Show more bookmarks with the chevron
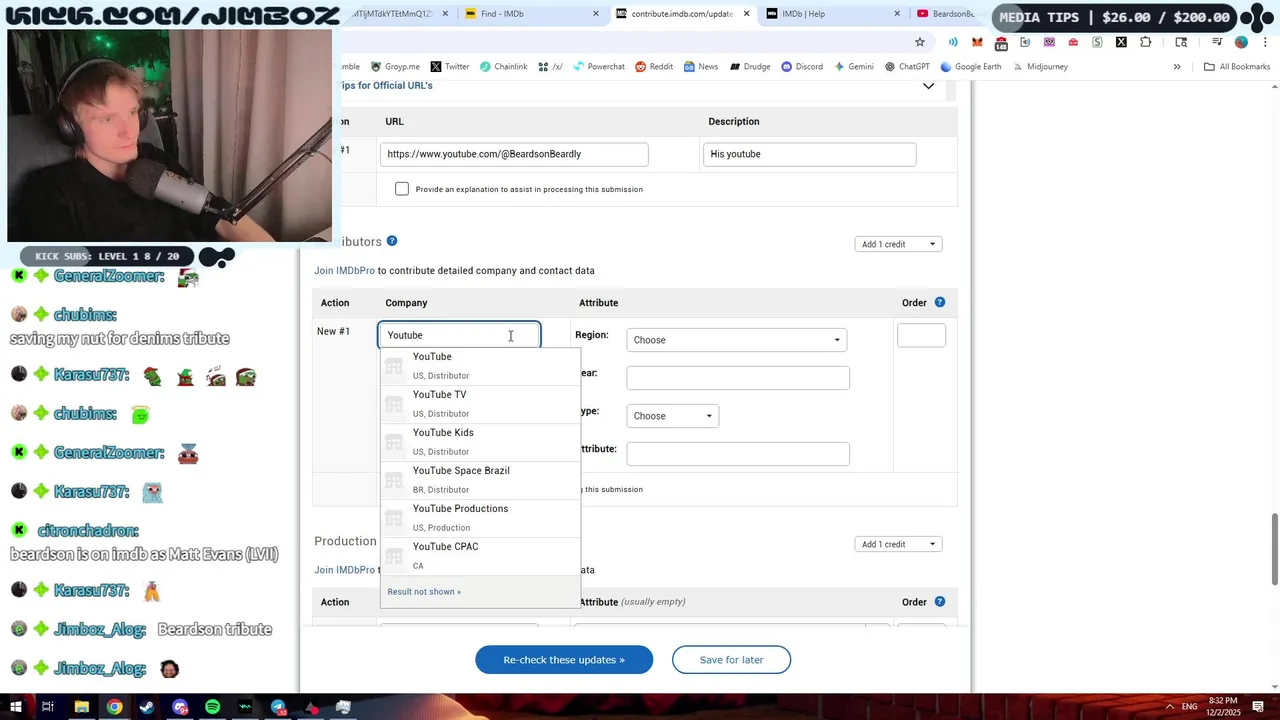 pyautogui.click(x=1177, y=67)
